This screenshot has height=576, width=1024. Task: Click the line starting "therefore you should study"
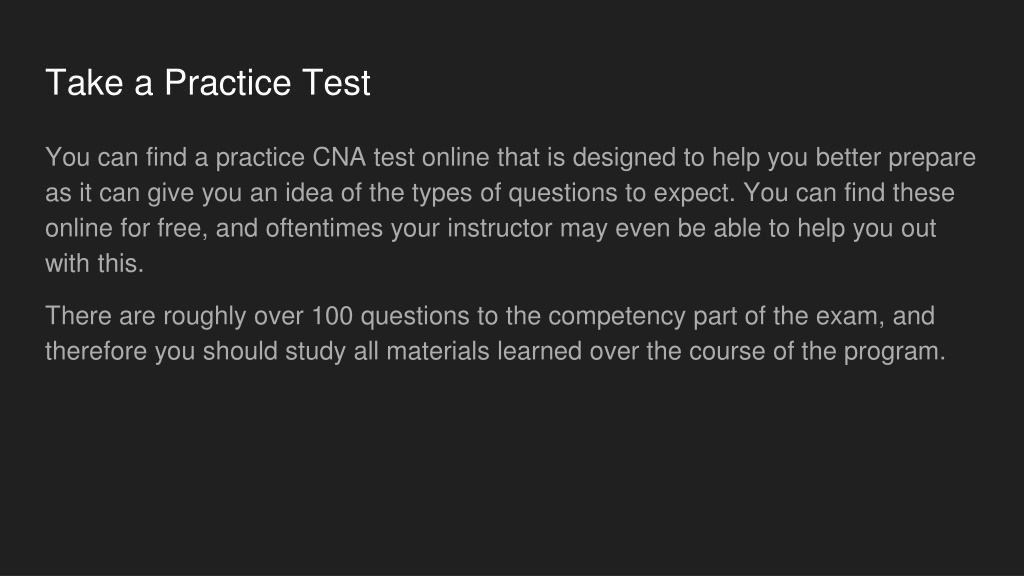click(496, 351)
